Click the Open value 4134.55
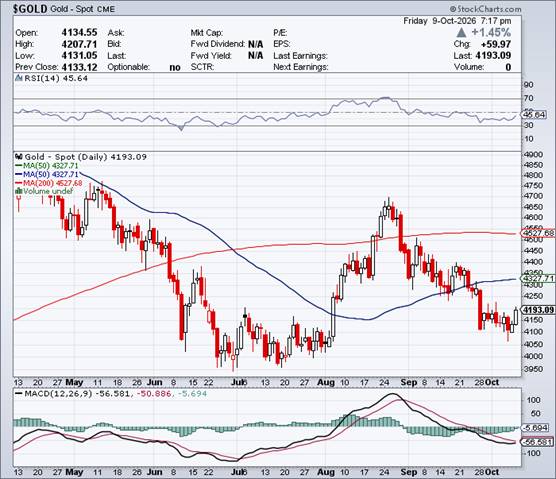Screen dimensions: 556x479 pyautogui.click(x=79, y=33)
